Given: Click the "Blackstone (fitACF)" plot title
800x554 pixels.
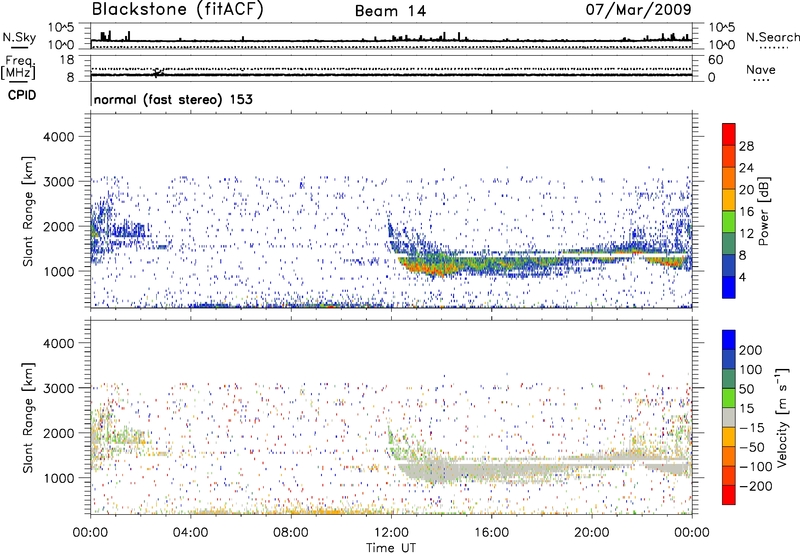Looking at the screenshot, I should [x=177, y=9].
